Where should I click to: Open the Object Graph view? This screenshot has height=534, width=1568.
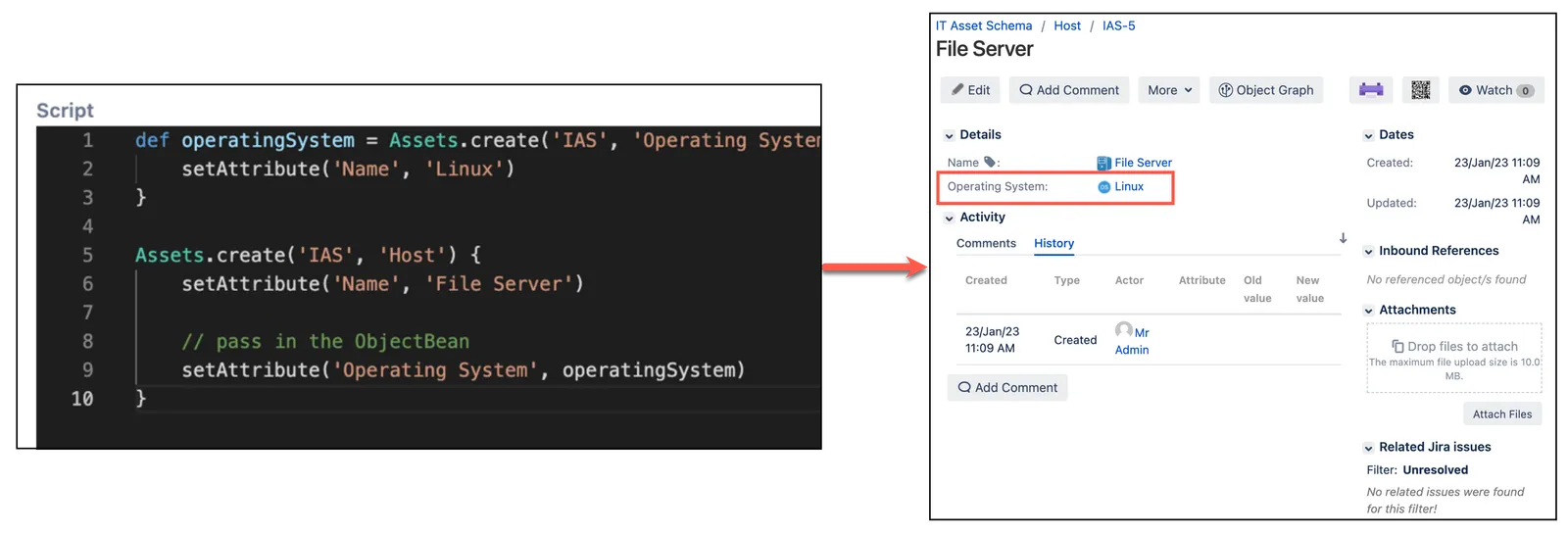point(1266,90)
